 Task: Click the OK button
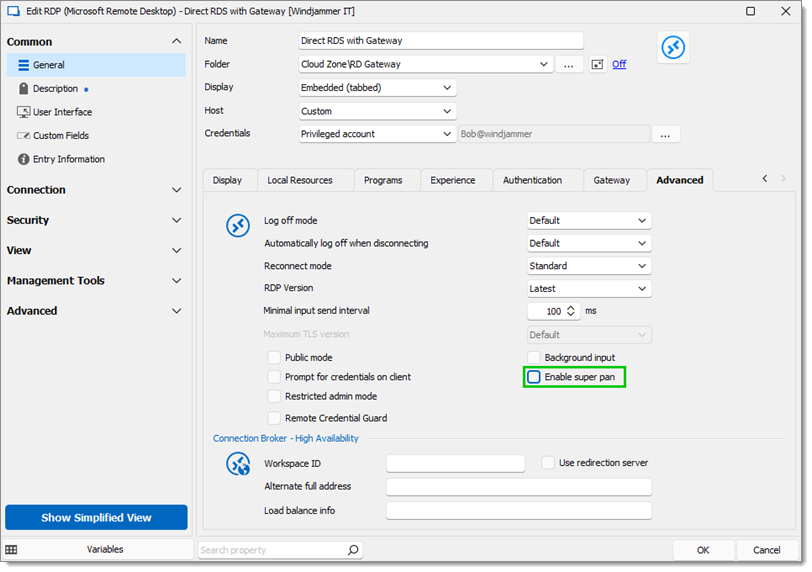coord(703,550)
